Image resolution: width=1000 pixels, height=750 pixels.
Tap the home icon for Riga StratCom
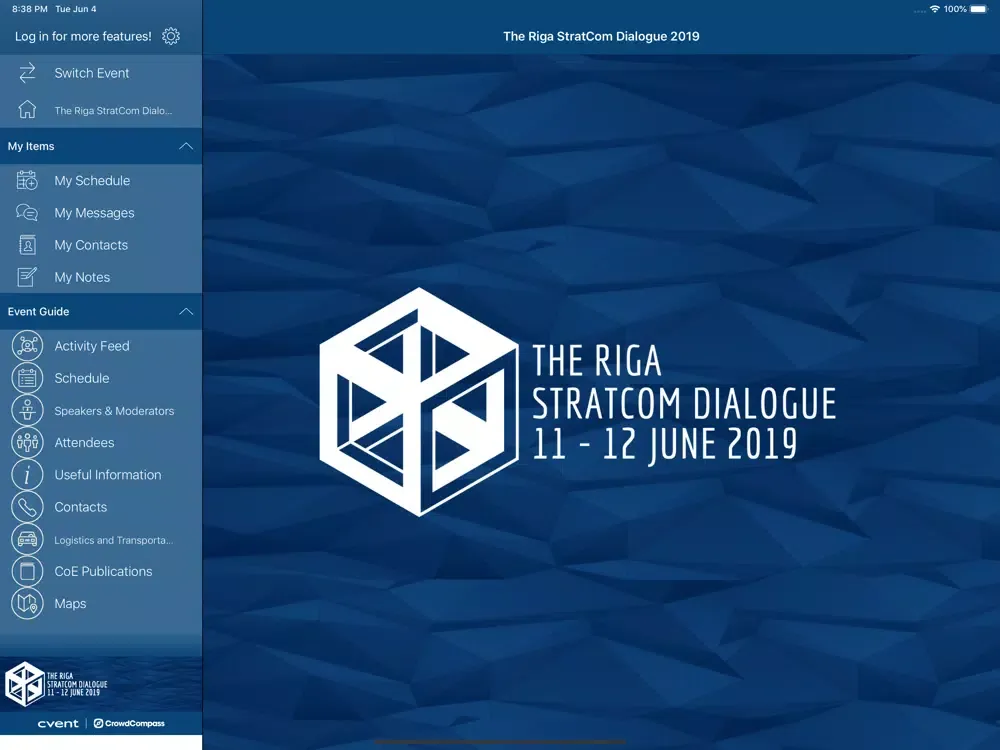point(27,110)
